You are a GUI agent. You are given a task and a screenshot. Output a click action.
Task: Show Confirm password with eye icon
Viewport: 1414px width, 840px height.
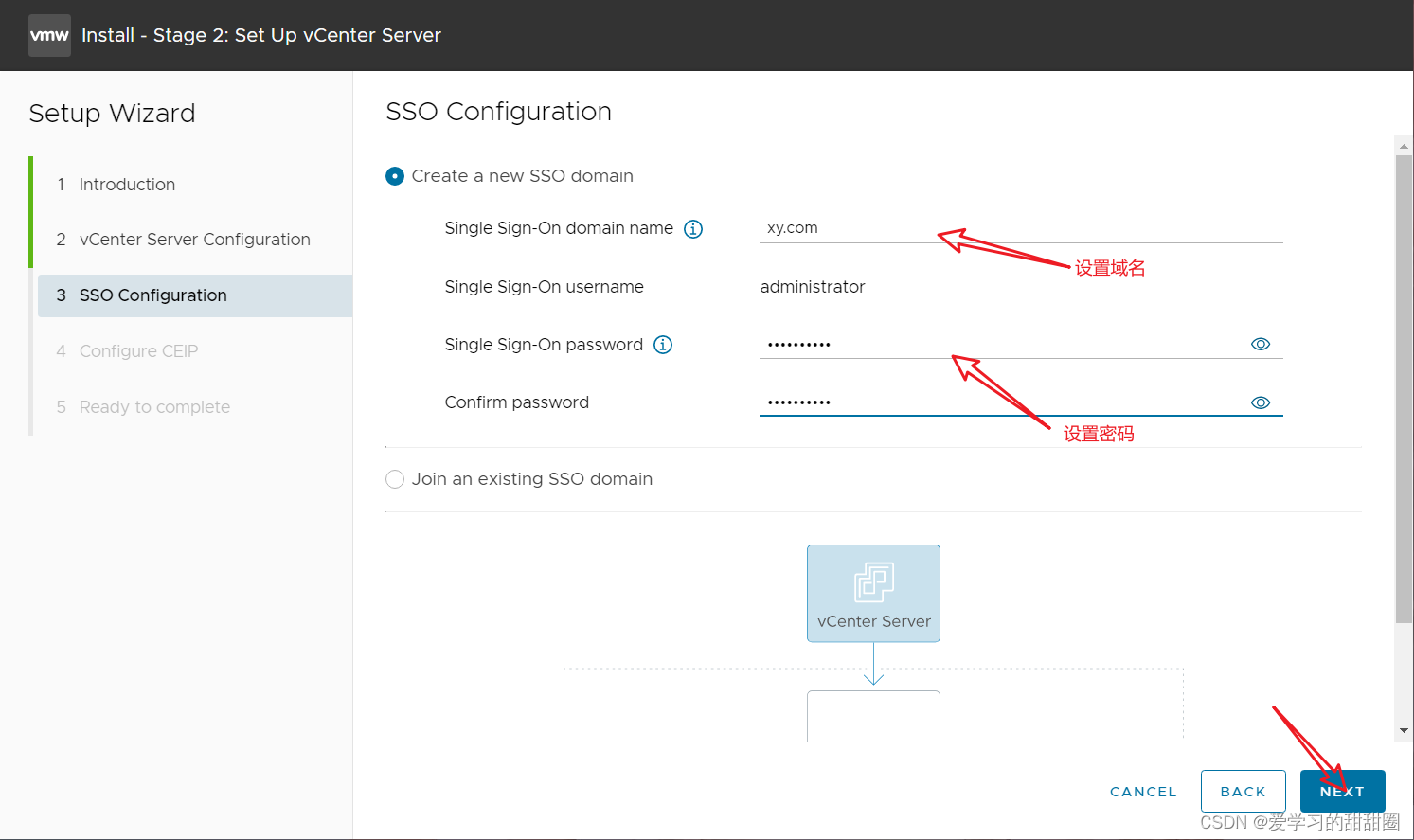(1261, 402)
